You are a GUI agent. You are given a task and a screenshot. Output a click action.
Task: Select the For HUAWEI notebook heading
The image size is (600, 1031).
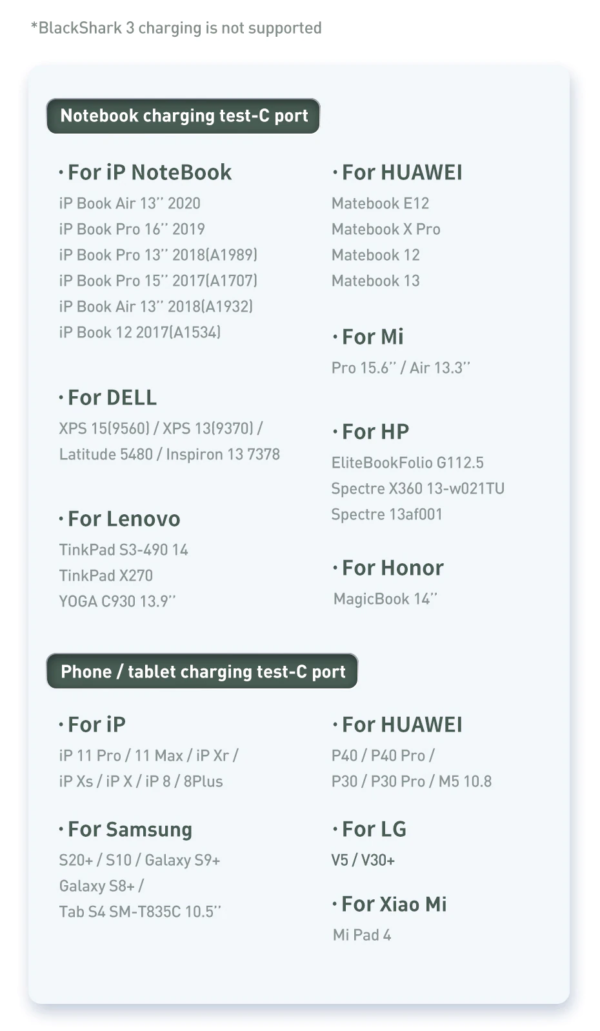click(x=398, y=172)
